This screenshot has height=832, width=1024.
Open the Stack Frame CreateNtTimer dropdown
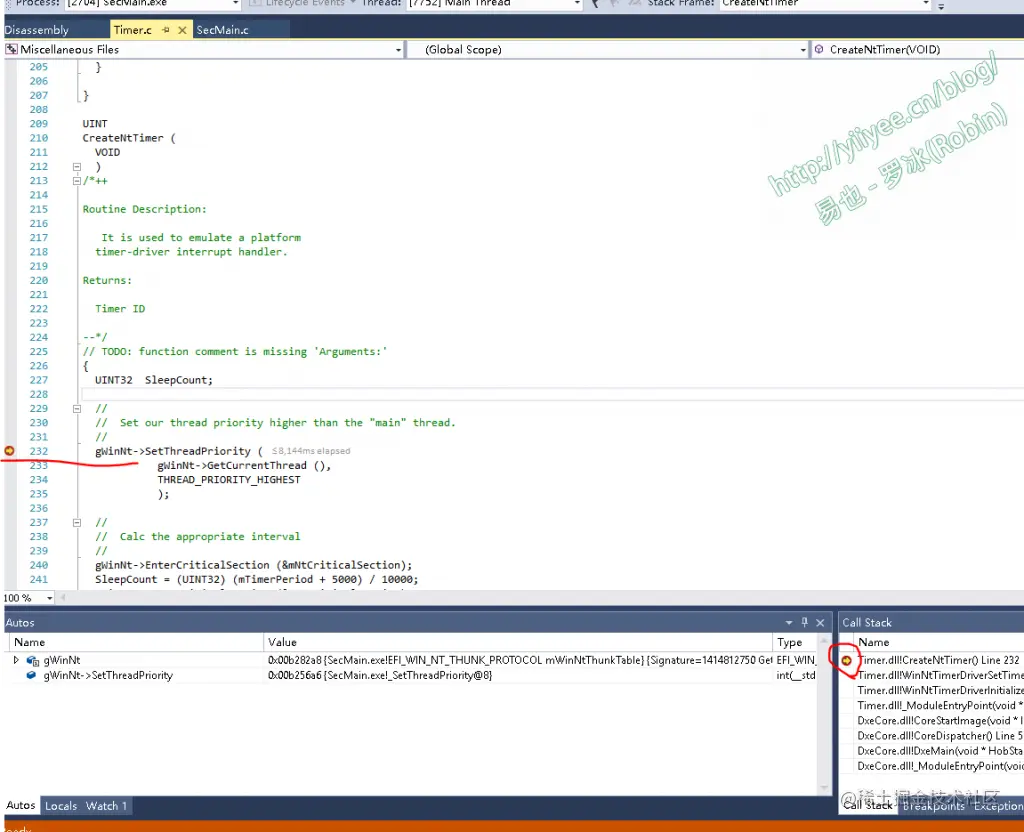pyautogui.click(x=925, y=3)
